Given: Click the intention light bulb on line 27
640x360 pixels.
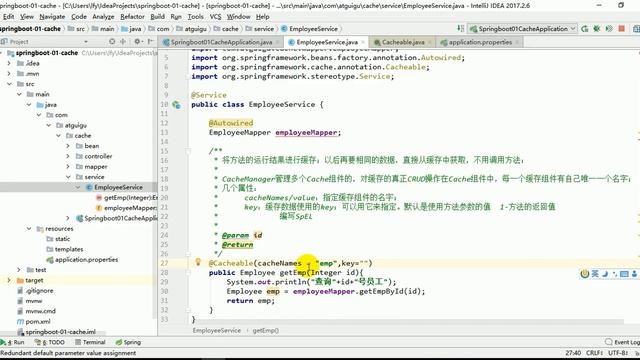Looking at the screenshot, I should 198,262.
